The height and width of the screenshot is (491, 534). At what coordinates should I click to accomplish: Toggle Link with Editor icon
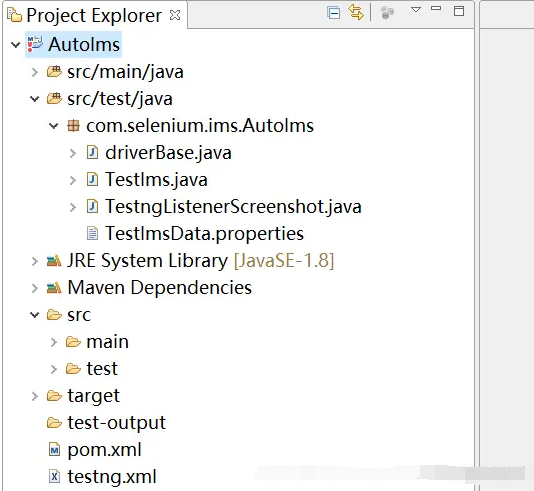coord(356,12)
